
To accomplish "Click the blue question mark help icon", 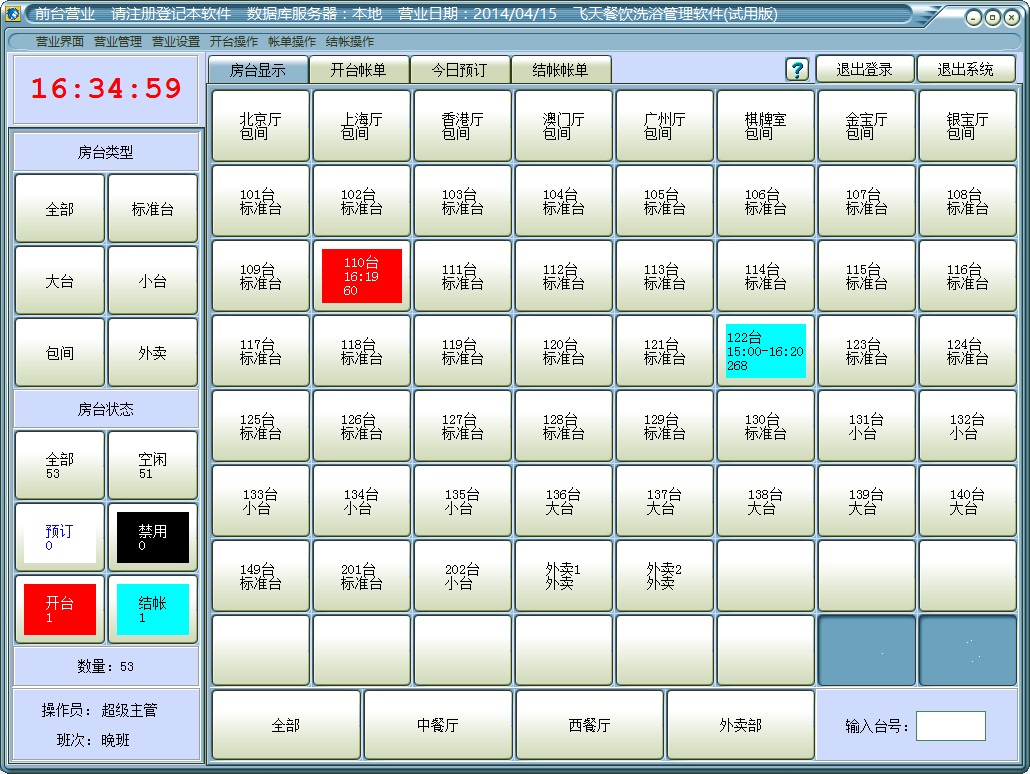I will pyautogui.click(x=797, y=69).
